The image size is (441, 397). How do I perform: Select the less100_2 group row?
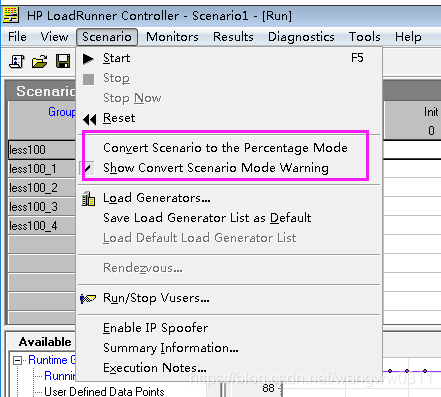tap(42, 188)
